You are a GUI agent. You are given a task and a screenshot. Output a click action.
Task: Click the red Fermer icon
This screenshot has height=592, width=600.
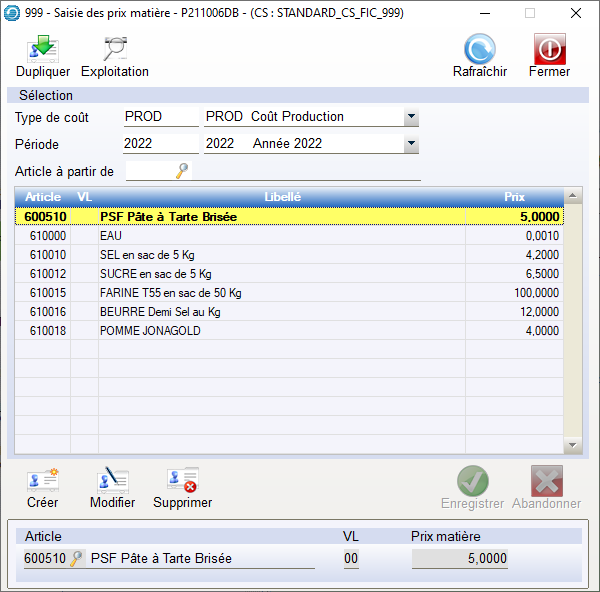pos(549,50)
